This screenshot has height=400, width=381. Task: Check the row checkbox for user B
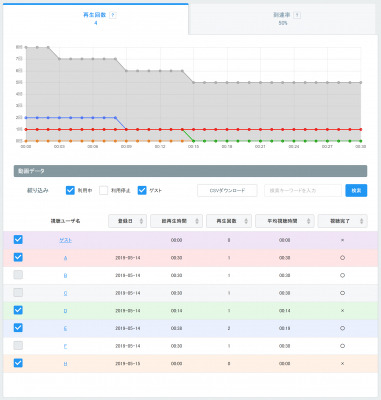[x=18, y=275]
